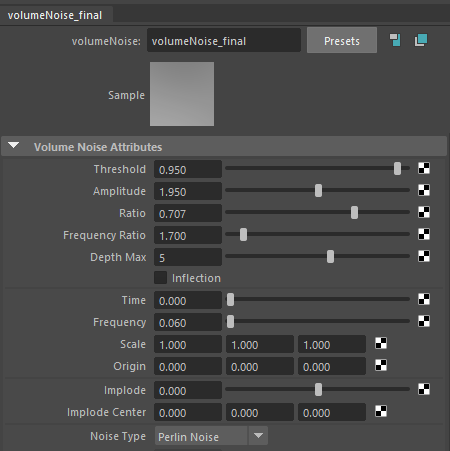
Task: Click checker icon beside Implode Center
Action: 381,411
